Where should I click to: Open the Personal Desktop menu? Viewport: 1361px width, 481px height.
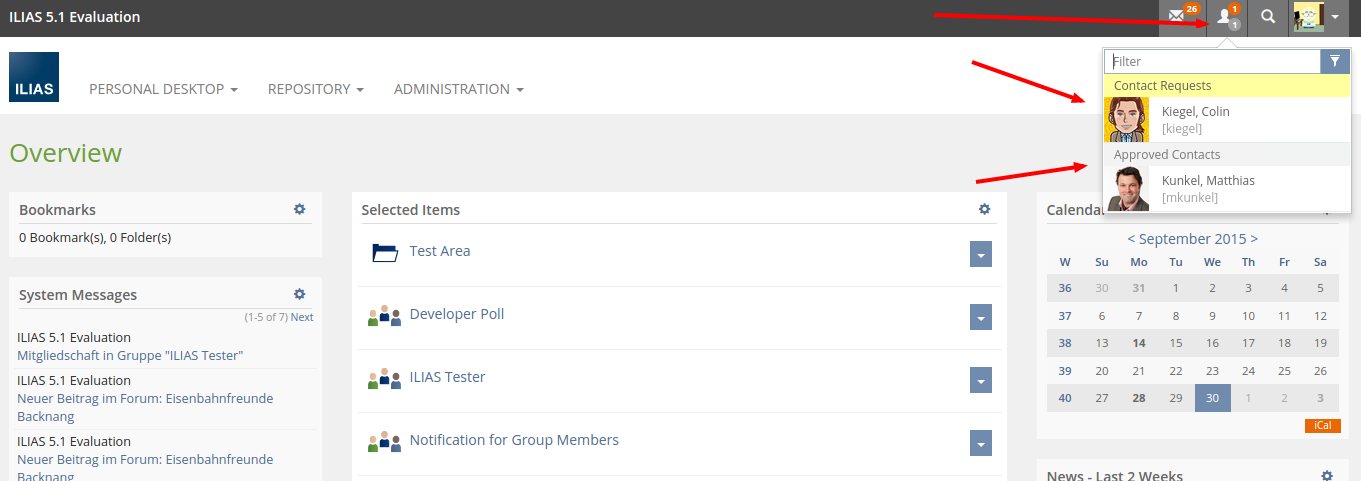[163, 89]
